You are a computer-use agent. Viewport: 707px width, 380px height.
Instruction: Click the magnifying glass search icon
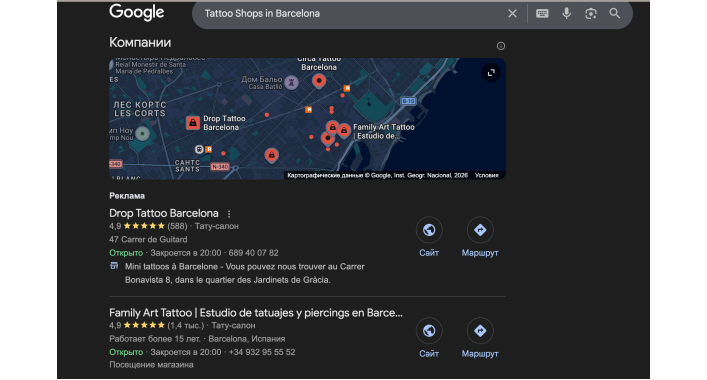[615, 14]
